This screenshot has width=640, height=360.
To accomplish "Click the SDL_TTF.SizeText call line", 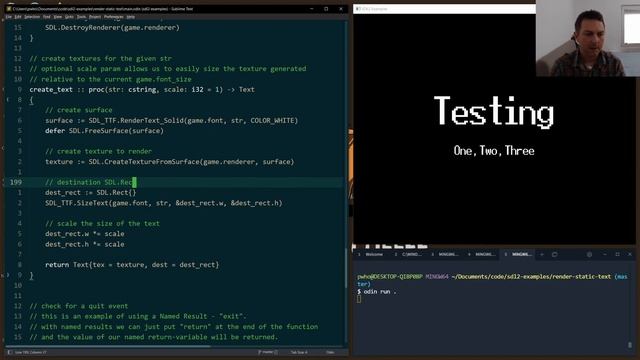I will (x=164, y=203).
